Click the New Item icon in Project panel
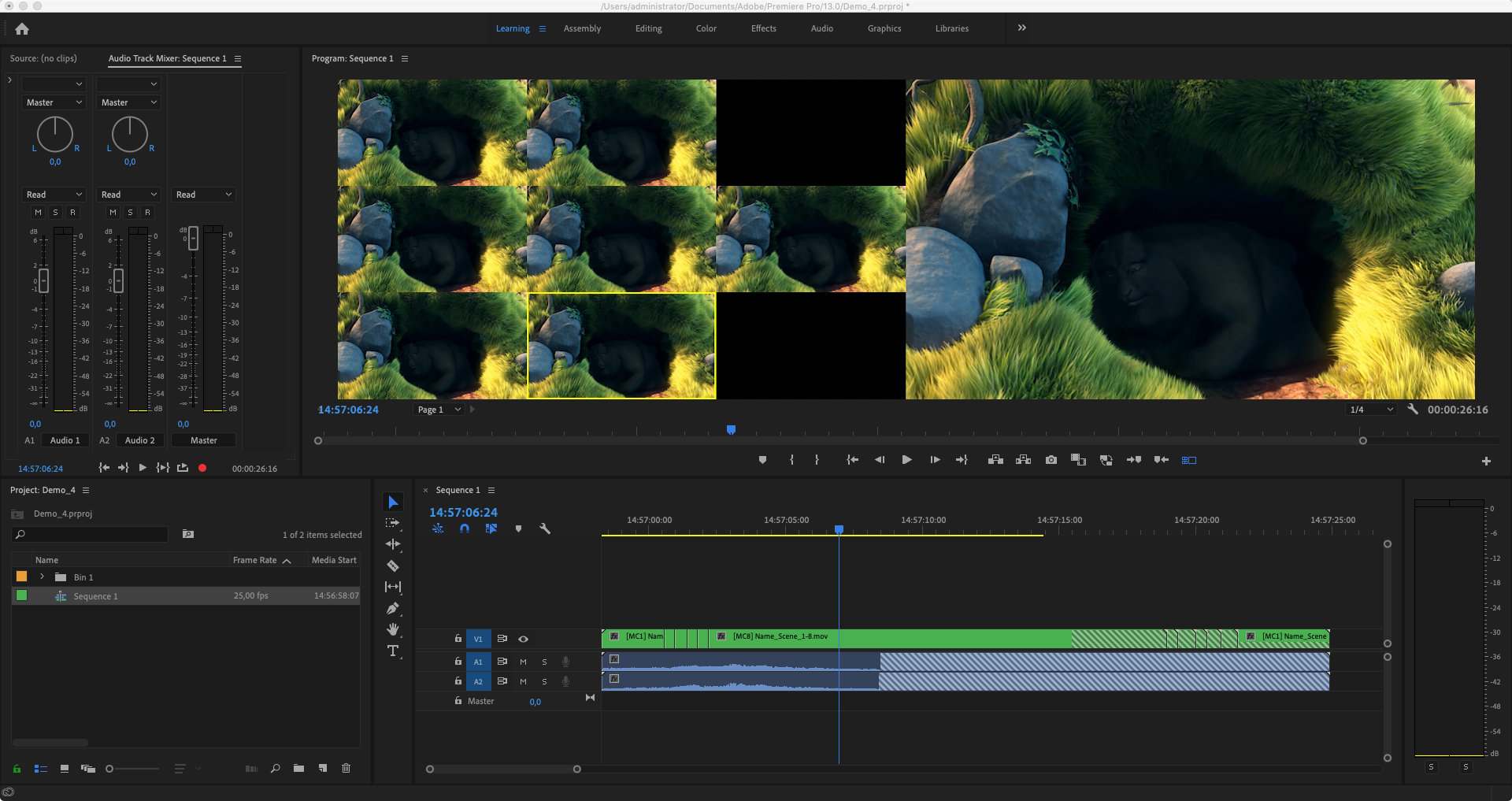Image resolution: width=1512 pixels, height=801 pixels. tap(322, 768)
